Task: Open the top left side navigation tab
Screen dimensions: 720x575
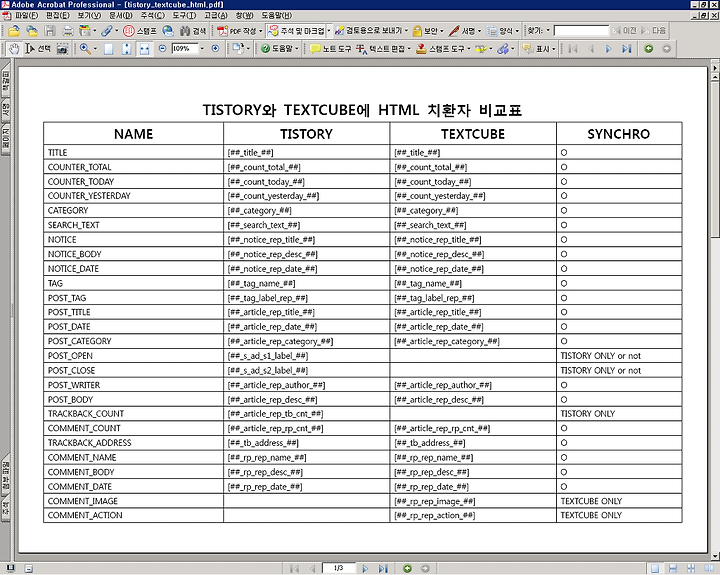Action: (x=6, y=80)
